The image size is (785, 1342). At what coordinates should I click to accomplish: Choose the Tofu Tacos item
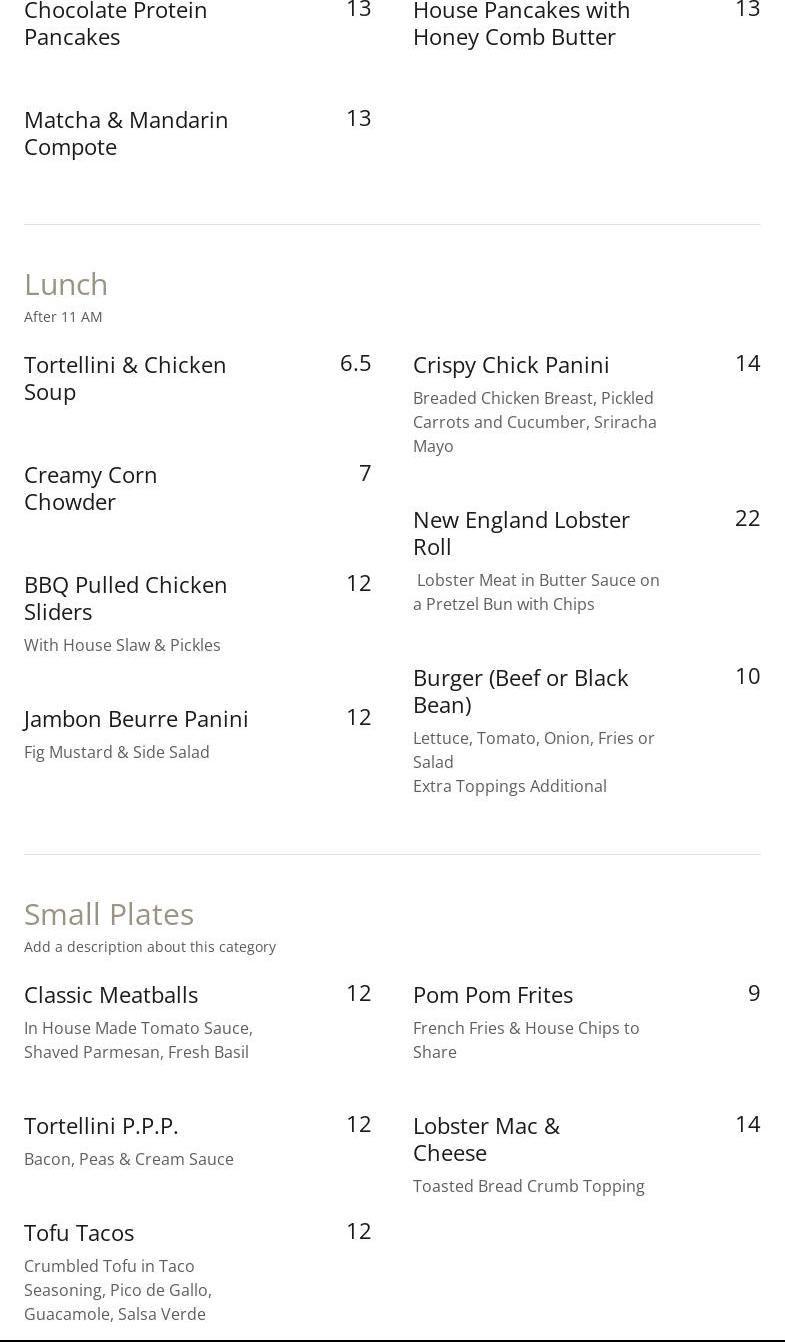[79, 1233]
